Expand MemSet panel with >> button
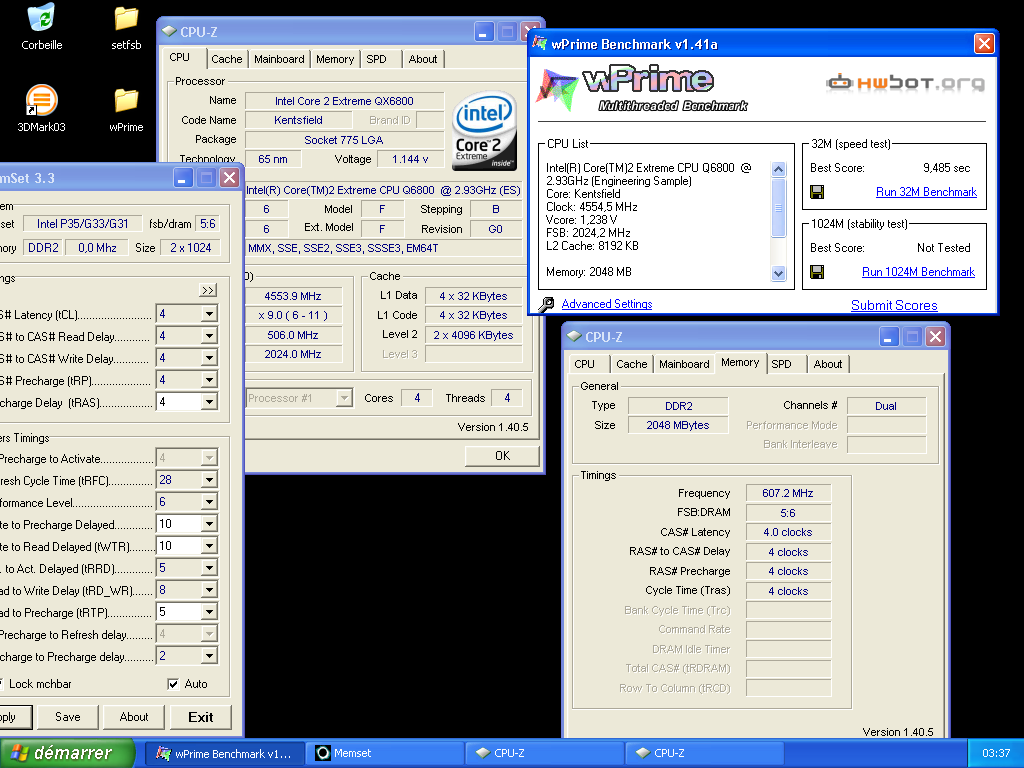 (208, 290)
